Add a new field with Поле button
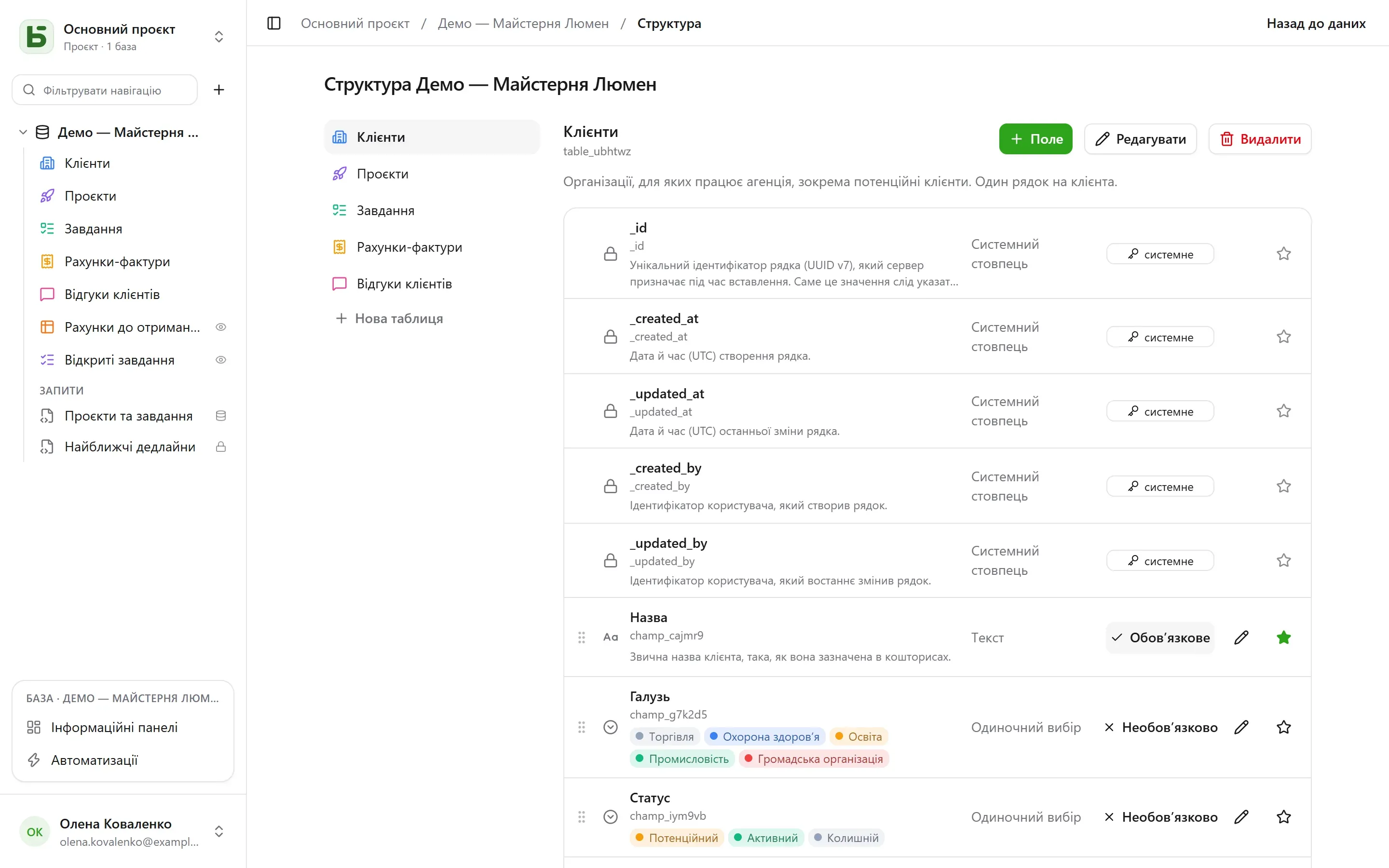The width and height of the screenshot is (1389, 868). (1035, 139)
